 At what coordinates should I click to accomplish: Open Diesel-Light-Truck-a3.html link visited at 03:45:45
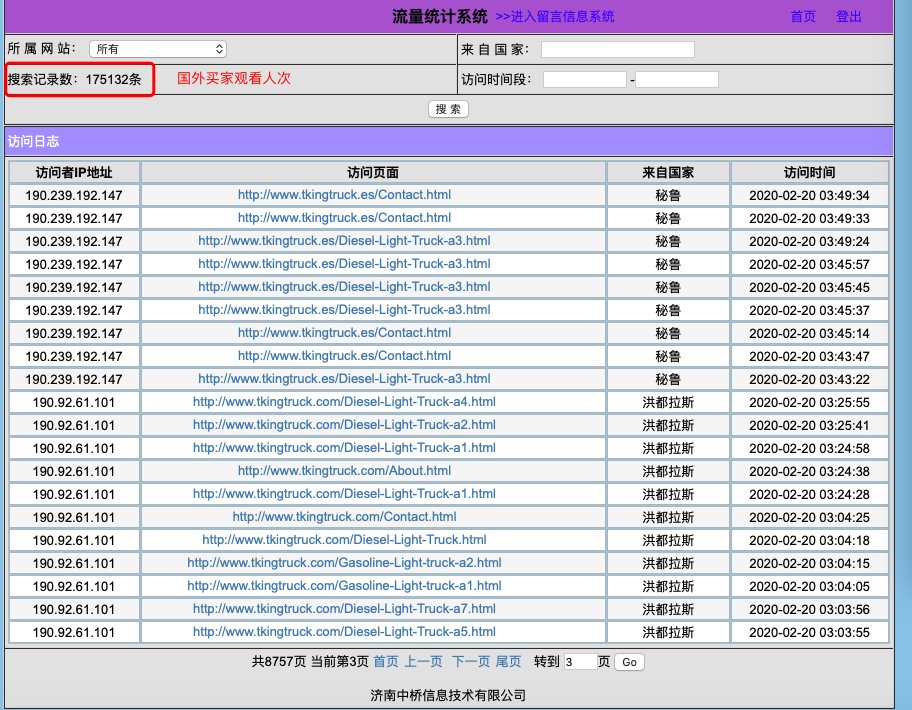344,287
